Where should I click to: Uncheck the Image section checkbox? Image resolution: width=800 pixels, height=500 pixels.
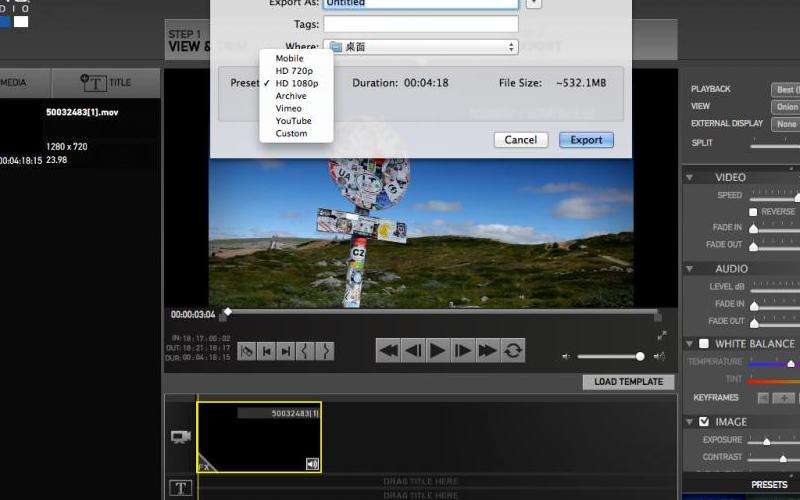pos(703,422)
